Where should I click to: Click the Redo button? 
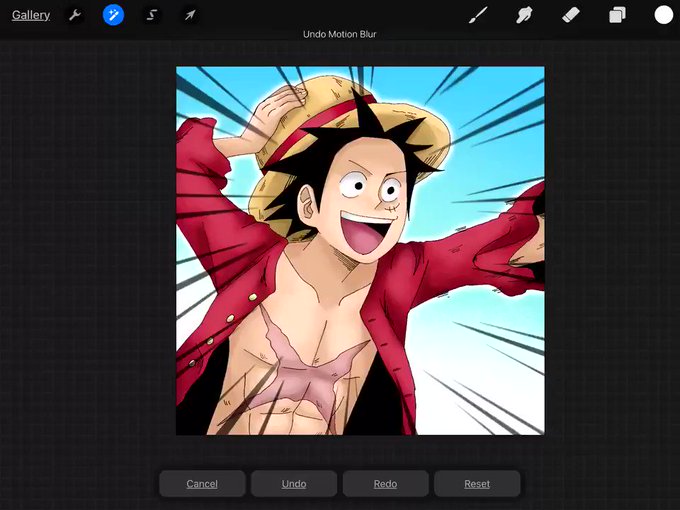tap(386, 484)
